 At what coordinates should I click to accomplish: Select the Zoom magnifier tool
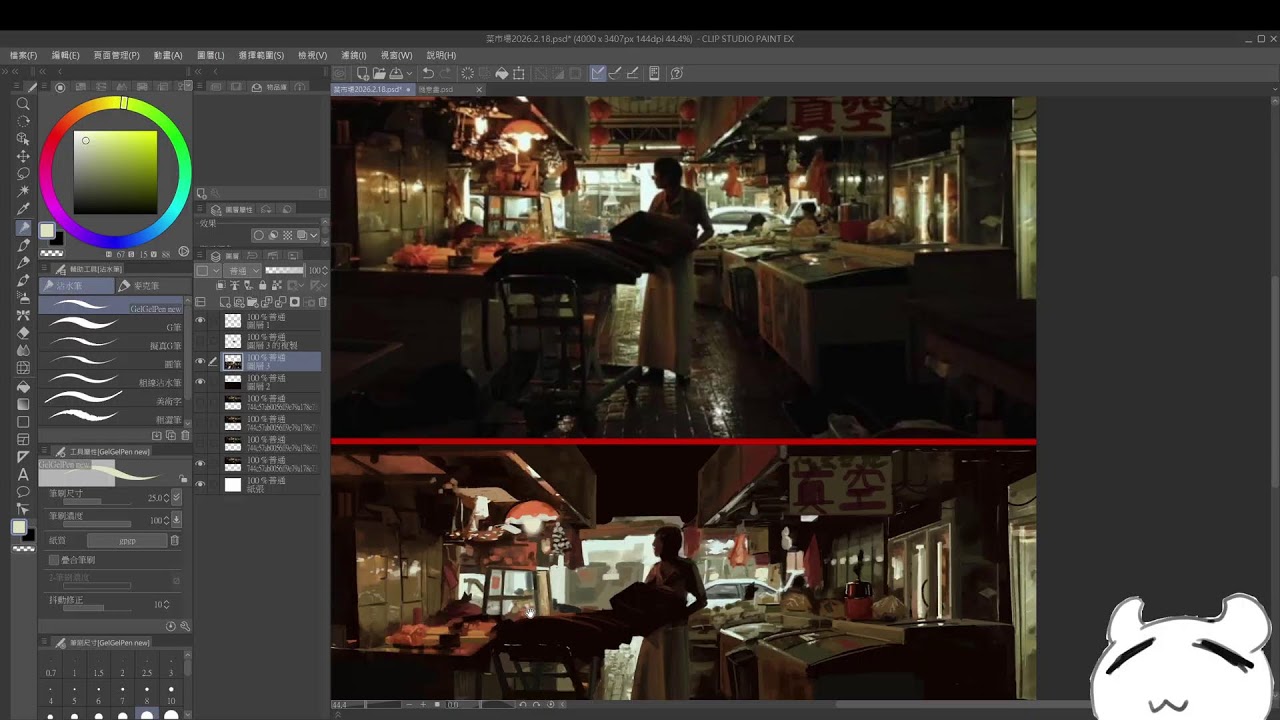[x=23, y=104]
